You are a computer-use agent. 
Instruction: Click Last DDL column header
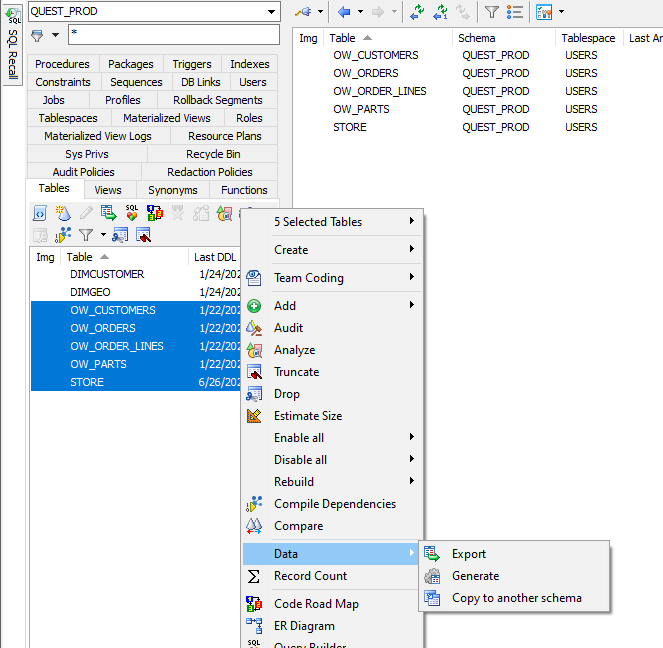pyautogui.click(x=215, y=257)
